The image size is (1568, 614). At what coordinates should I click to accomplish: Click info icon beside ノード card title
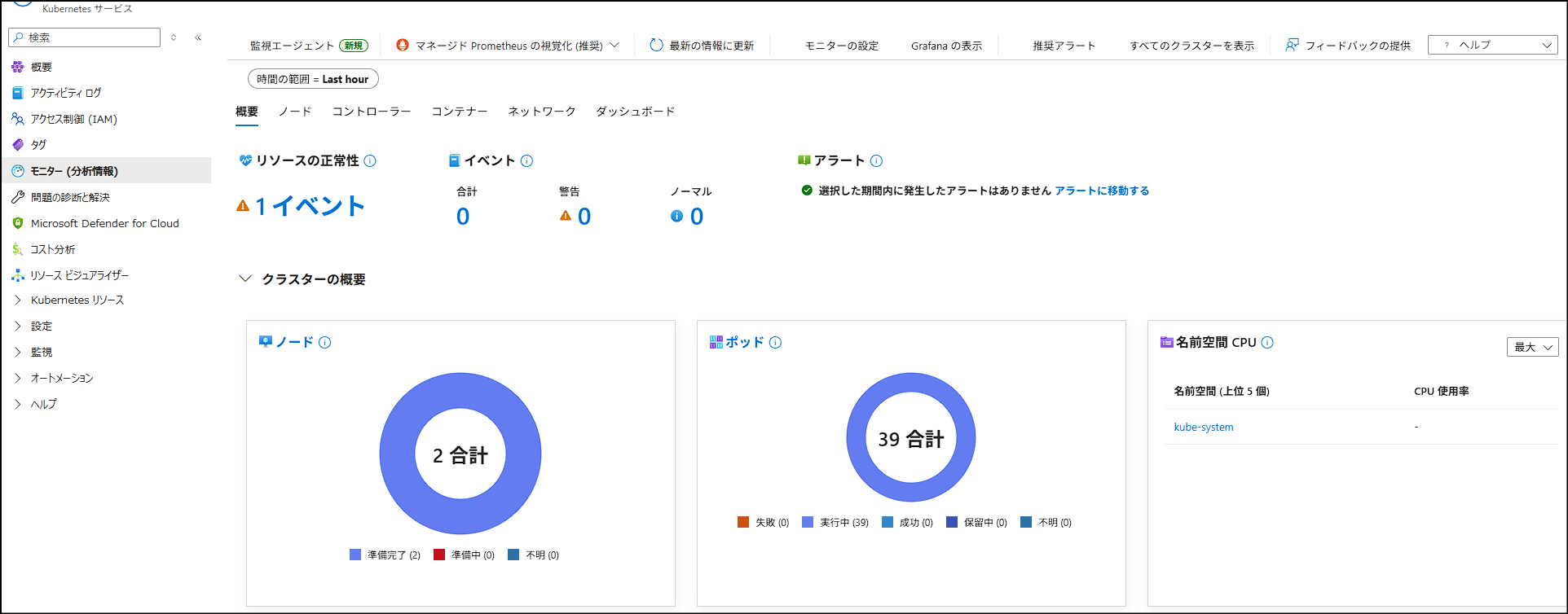click(324, 342)
